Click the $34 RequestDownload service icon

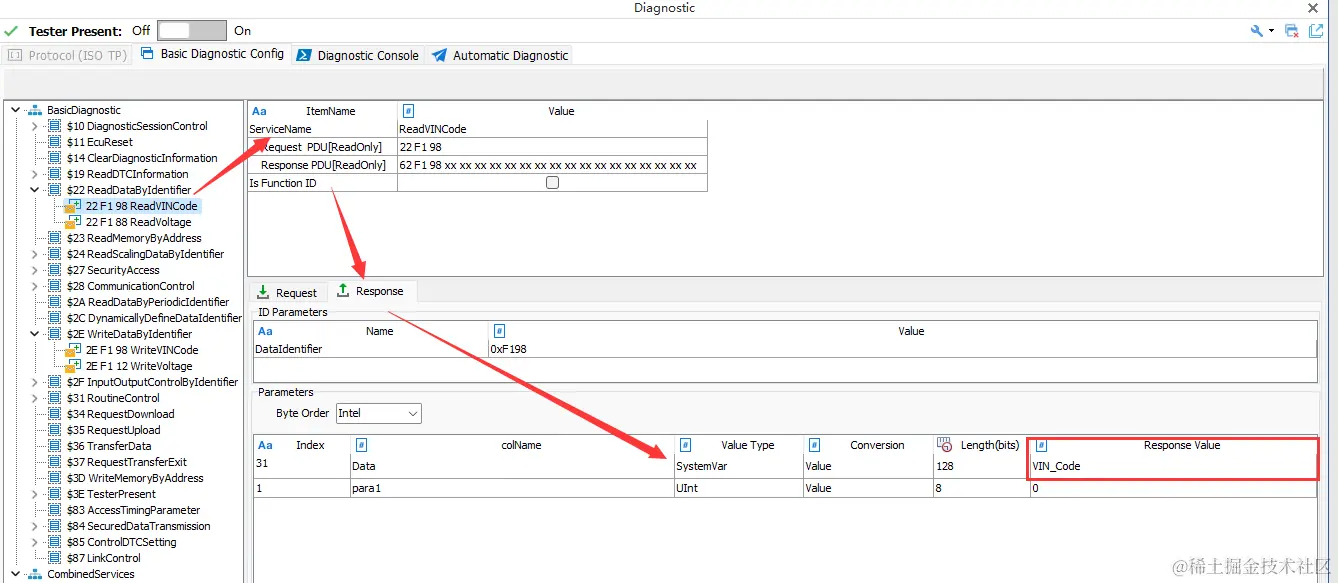coord(54,414)
